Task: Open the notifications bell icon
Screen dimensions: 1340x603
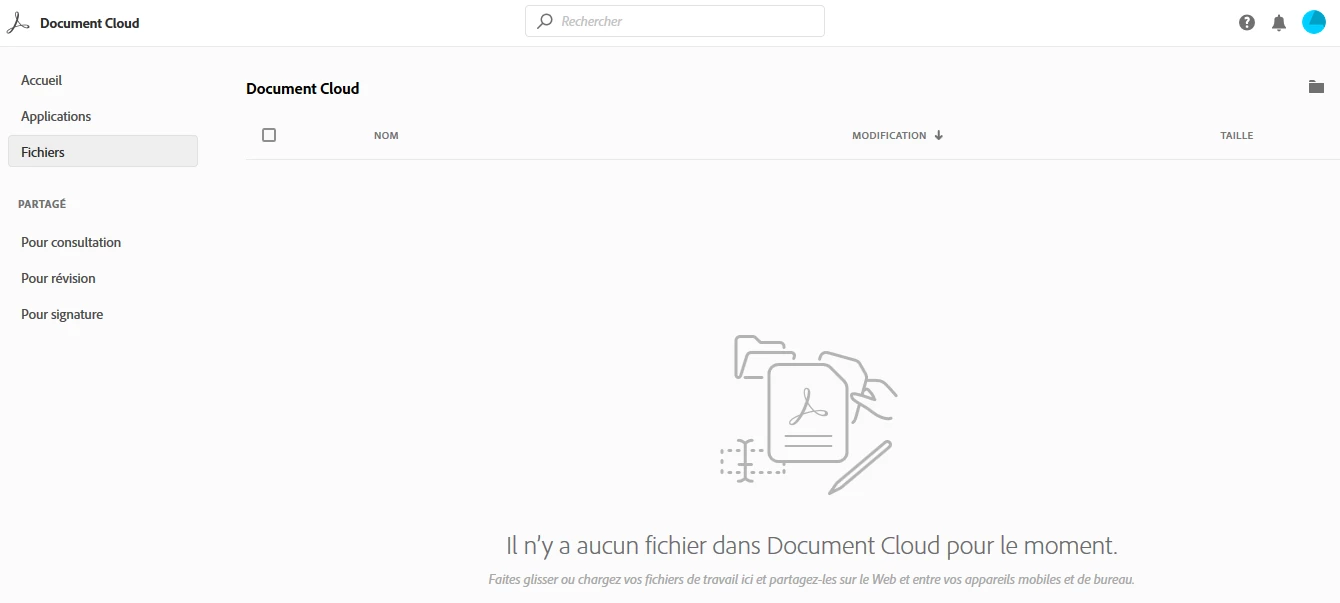Action: pos(1279,22)
